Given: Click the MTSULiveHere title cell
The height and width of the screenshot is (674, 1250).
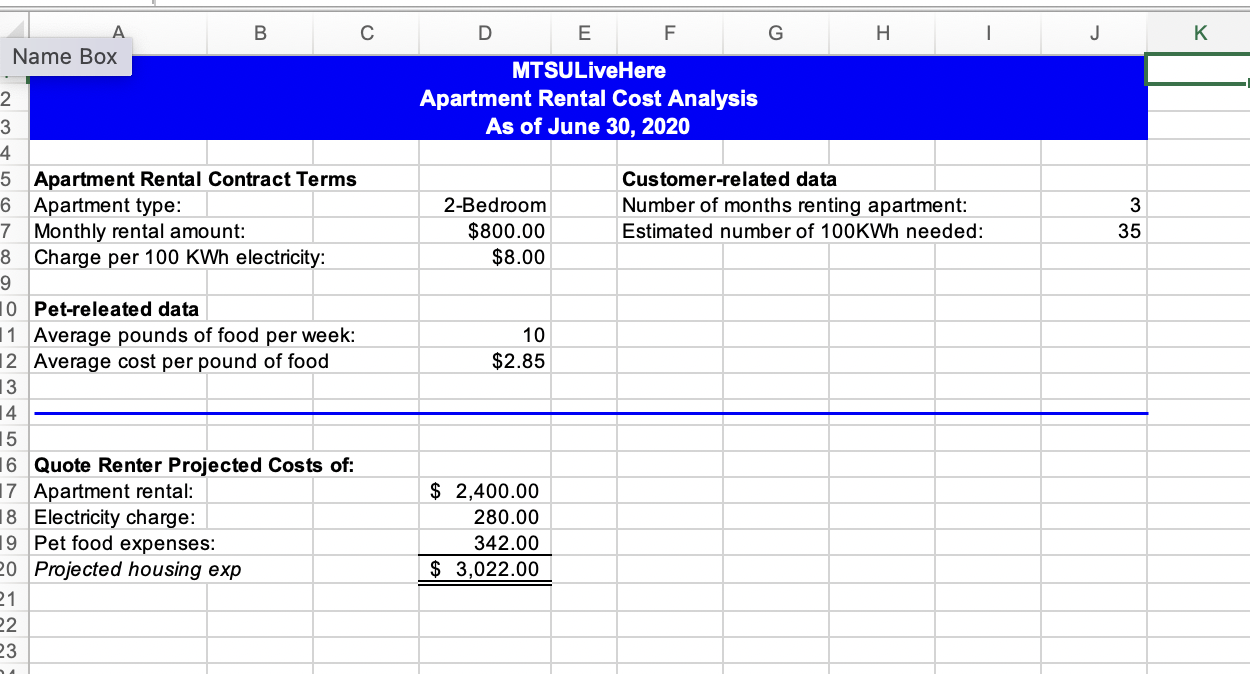Looking at the screenshot, I should tap(588, 70).
